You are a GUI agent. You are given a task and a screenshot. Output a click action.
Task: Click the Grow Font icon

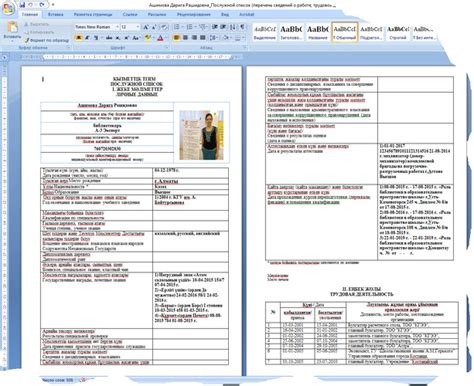click(146, 27)
